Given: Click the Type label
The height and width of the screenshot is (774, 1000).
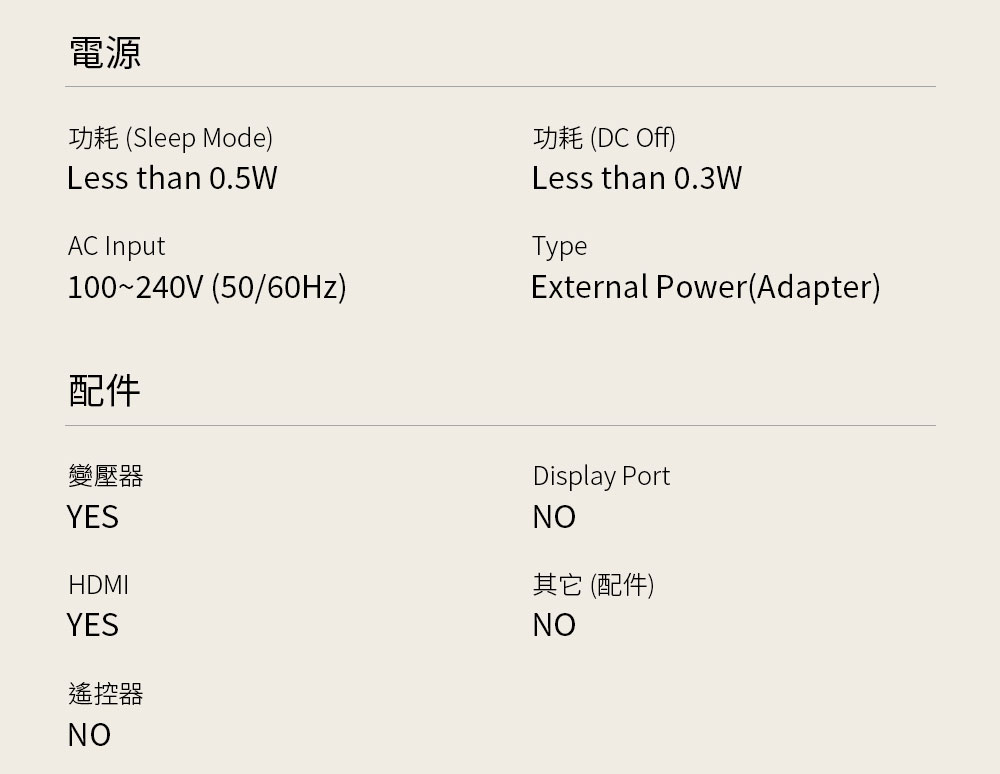Looking at the screenshot, I should tap(560, 246).
